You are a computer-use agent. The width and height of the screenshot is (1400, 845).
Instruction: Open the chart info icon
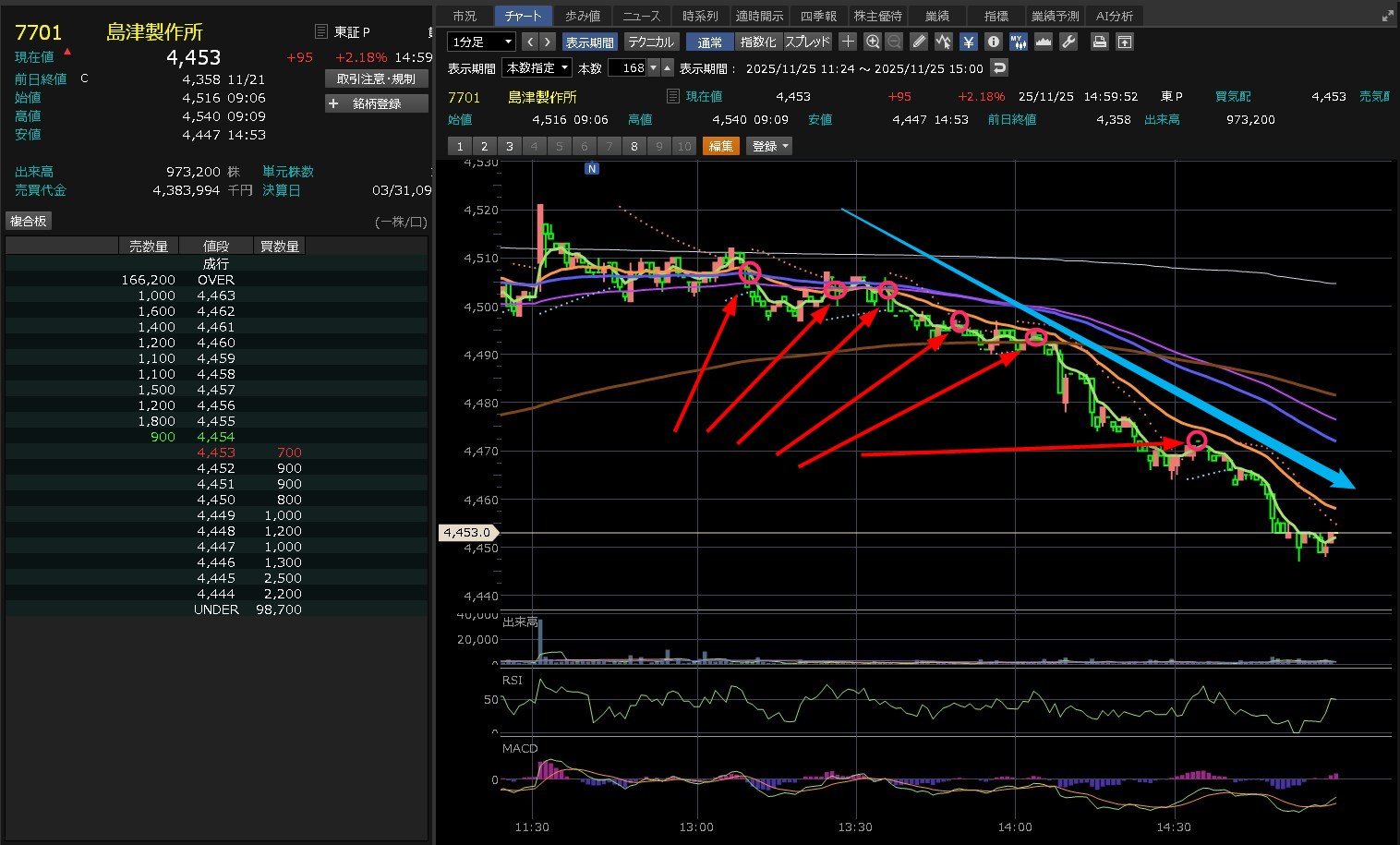[993, 42]
